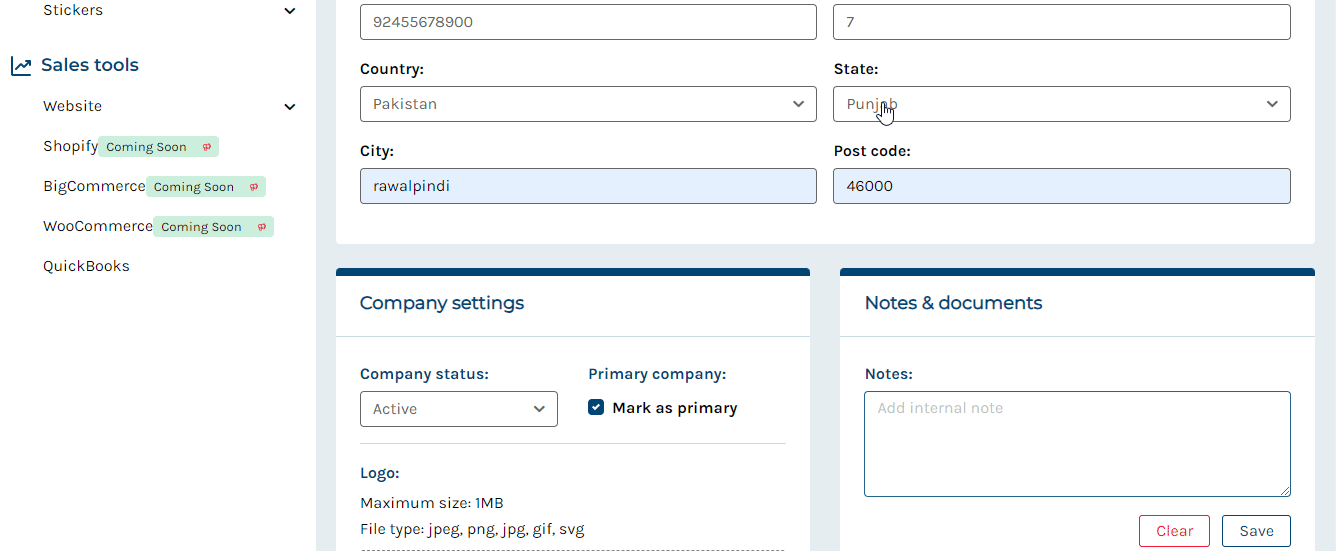Click the Shopify Coming Soon badge icon
1336x551 pixels.
point(207,147)
